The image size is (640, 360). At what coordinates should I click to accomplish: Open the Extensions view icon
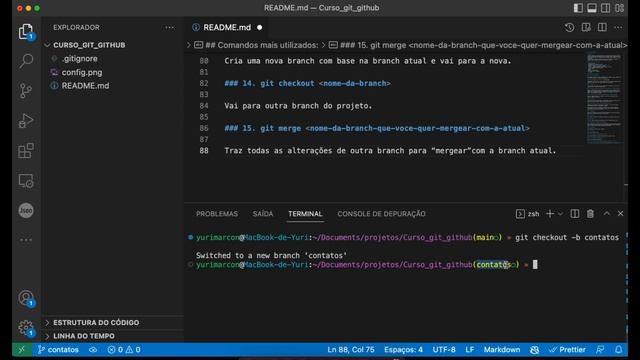pos(26,151)
